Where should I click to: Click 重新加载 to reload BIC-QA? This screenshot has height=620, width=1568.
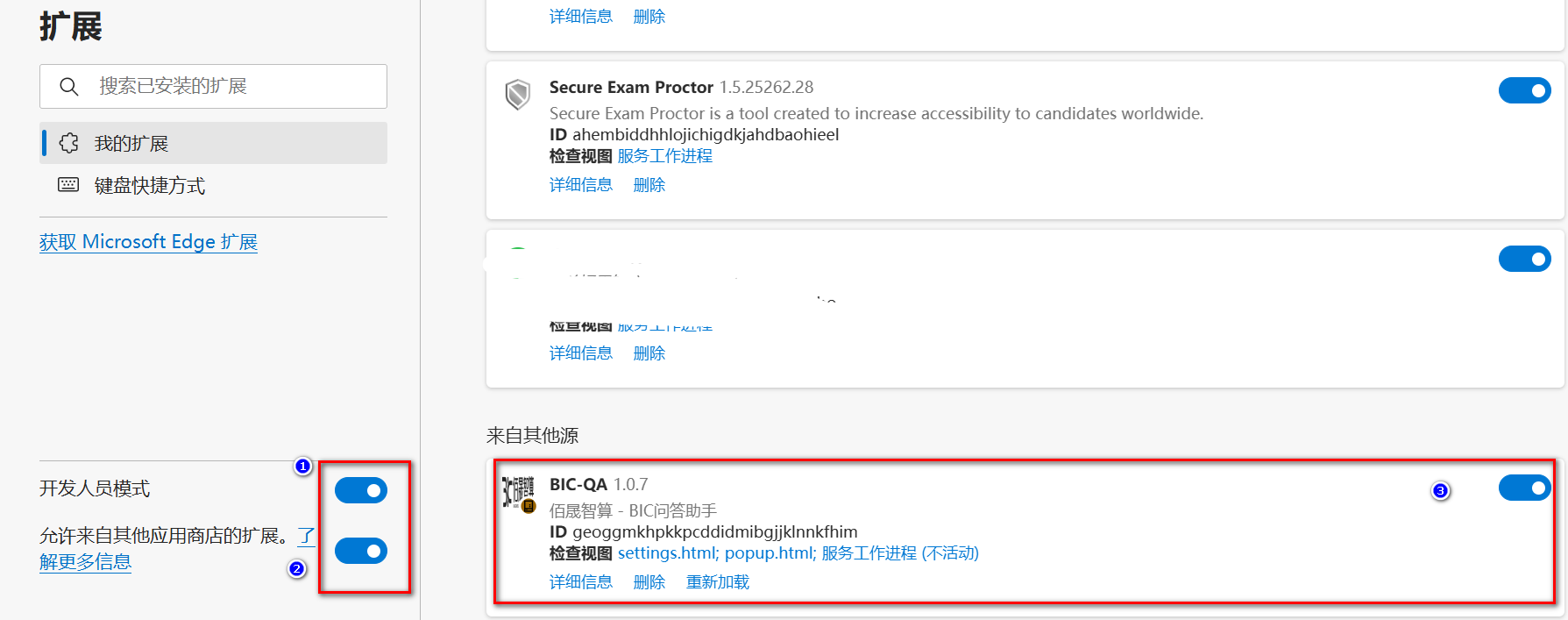717,581
